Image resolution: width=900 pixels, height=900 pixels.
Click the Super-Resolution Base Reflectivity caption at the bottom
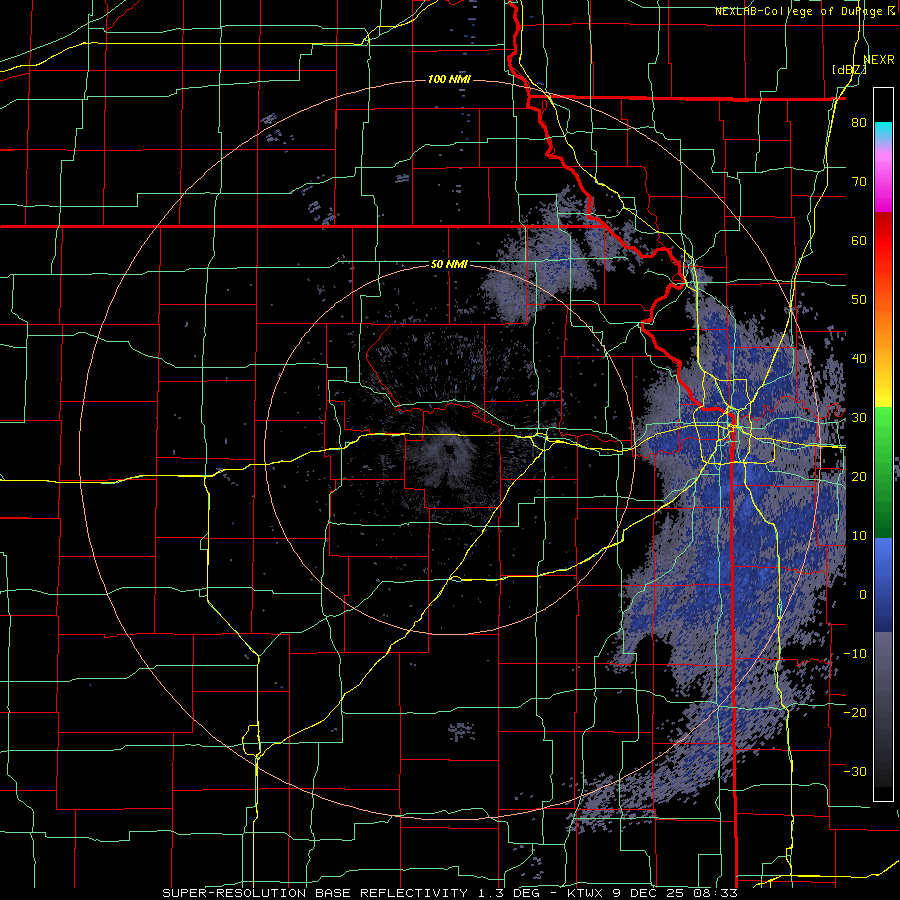[449, 893]
